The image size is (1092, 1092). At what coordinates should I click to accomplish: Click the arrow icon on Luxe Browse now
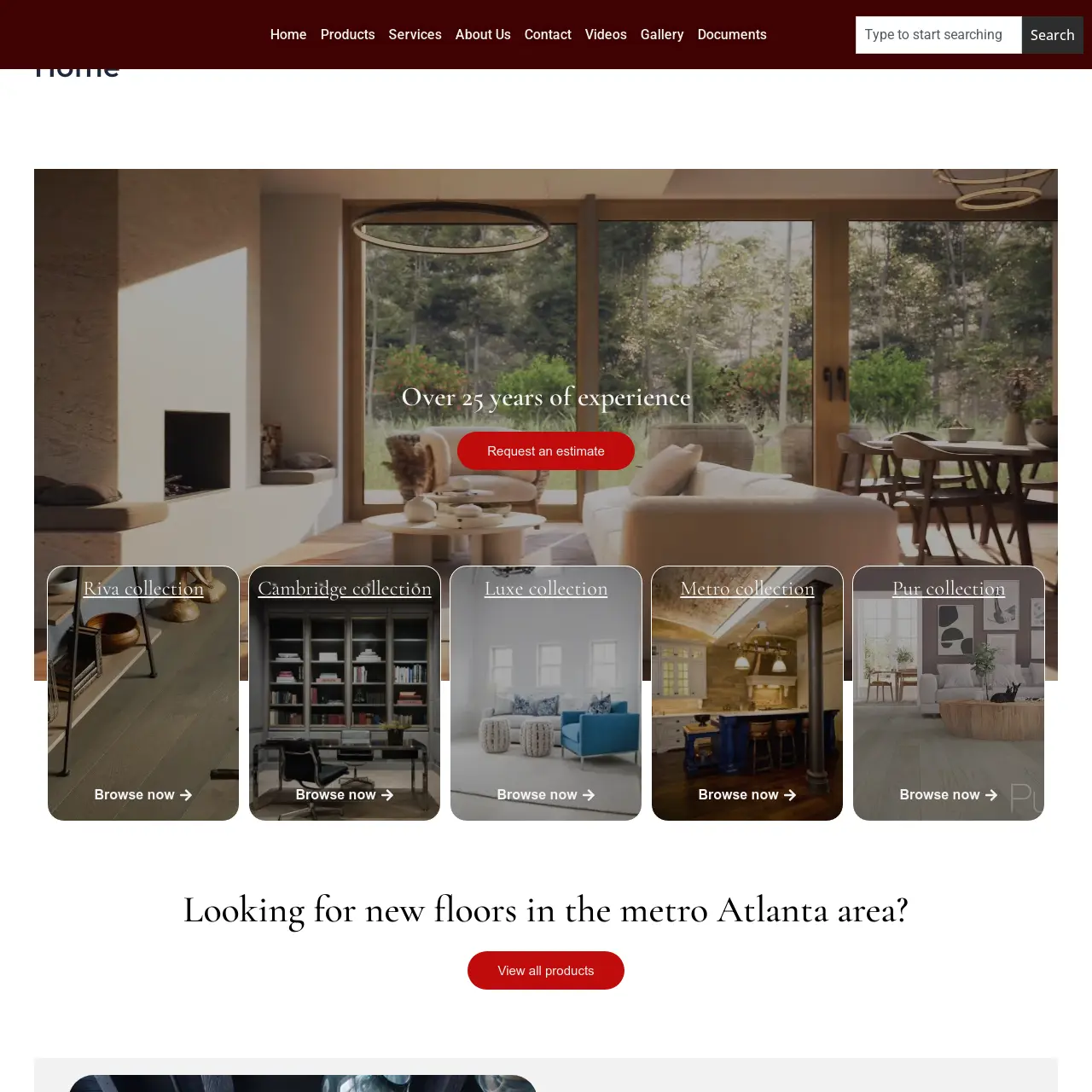tap(589, 795)
